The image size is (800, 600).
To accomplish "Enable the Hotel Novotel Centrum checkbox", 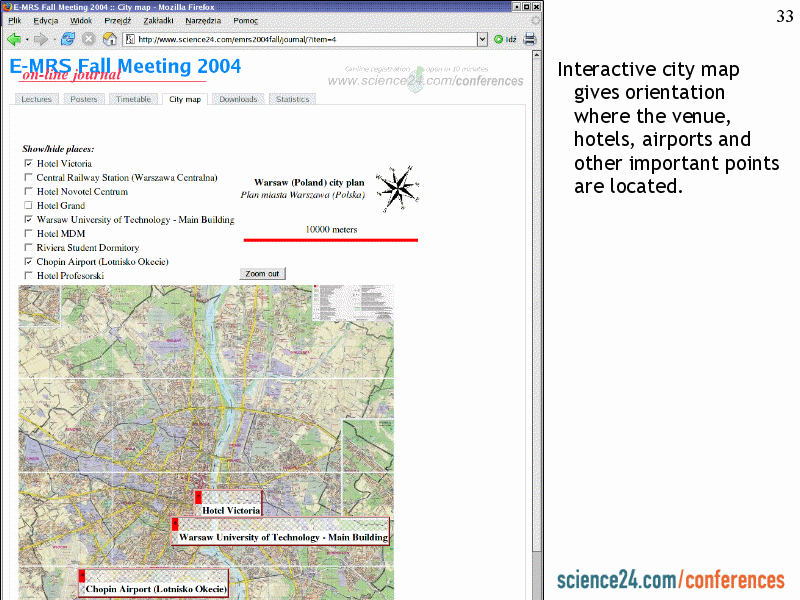I will (x=28, y=191).
